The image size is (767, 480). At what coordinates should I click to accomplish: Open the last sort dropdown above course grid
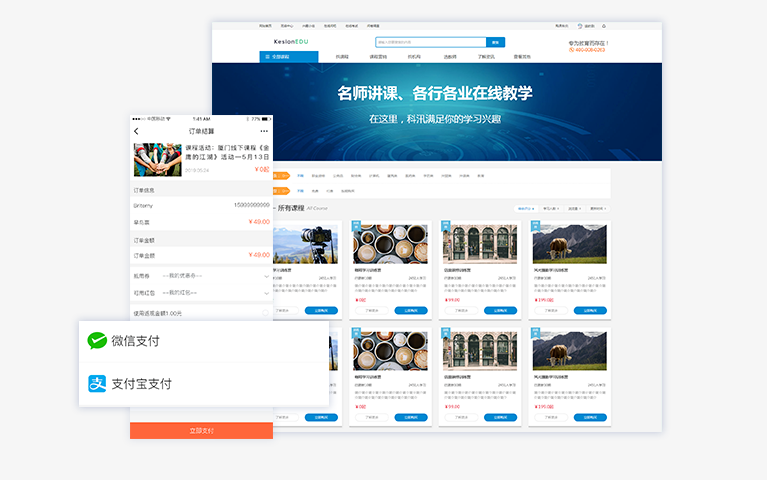pos(598,208)
